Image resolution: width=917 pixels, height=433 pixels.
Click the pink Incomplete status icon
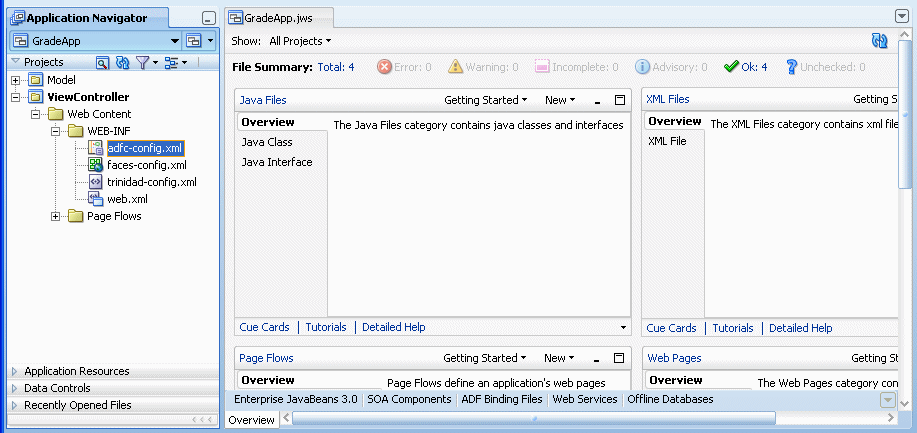click(x=542, y=67)
